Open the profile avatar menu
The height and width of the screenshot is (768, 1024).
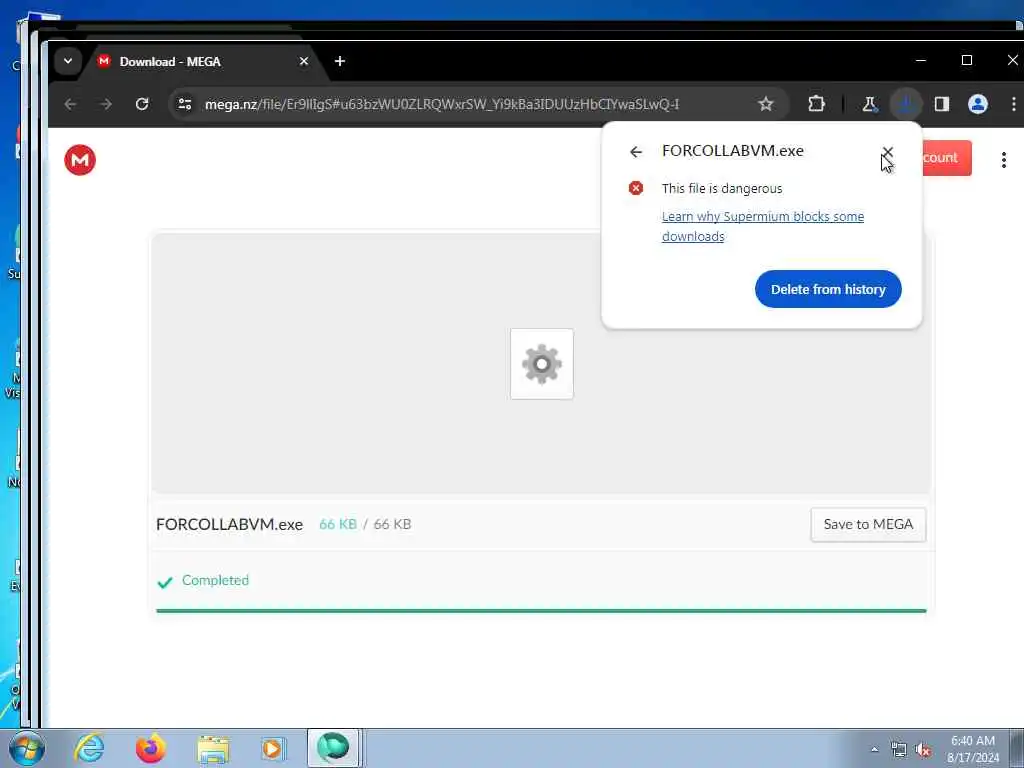(978, 104)
